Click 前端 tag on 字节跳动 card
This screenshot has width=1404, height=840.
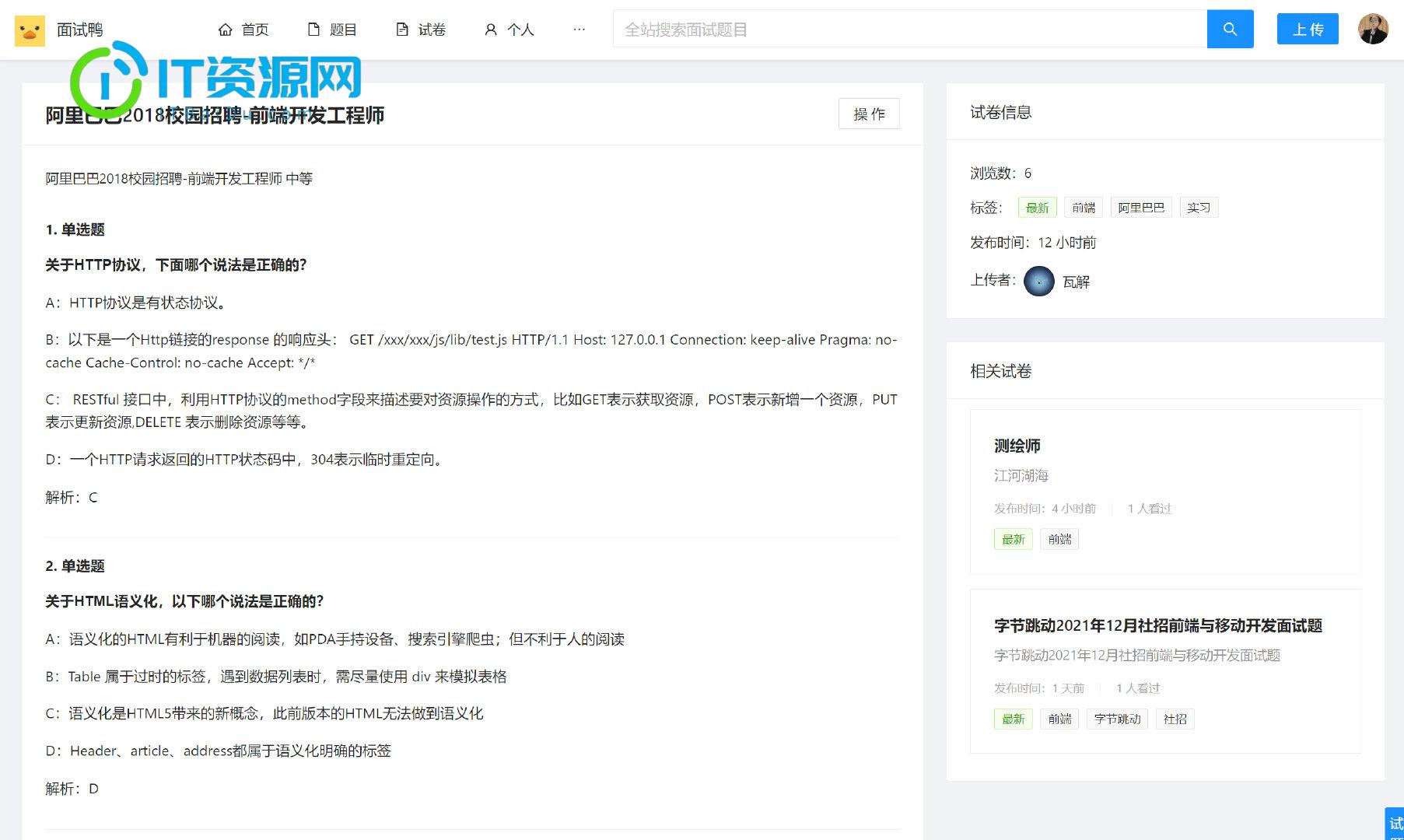(1059, 719)
